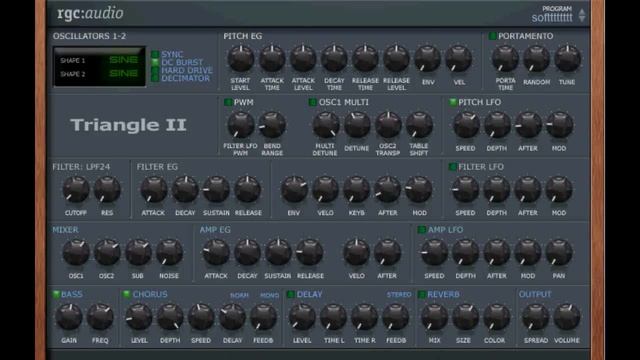Click the PORTA TIME knob
This screenshot has height=360, width=640.
pos(505,59)
